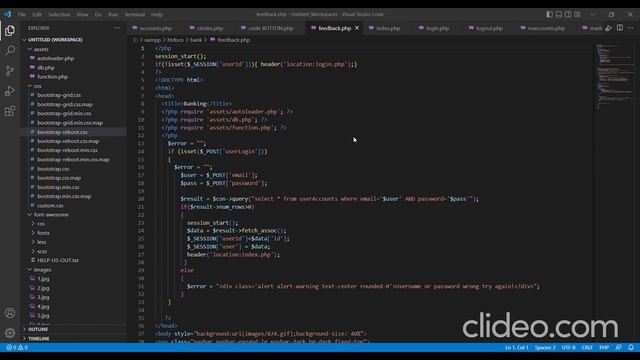Select bootstrap-reboot.css file
Viewport: 640px width, 360px height.
pyautogui.click(x=73, y=132)
